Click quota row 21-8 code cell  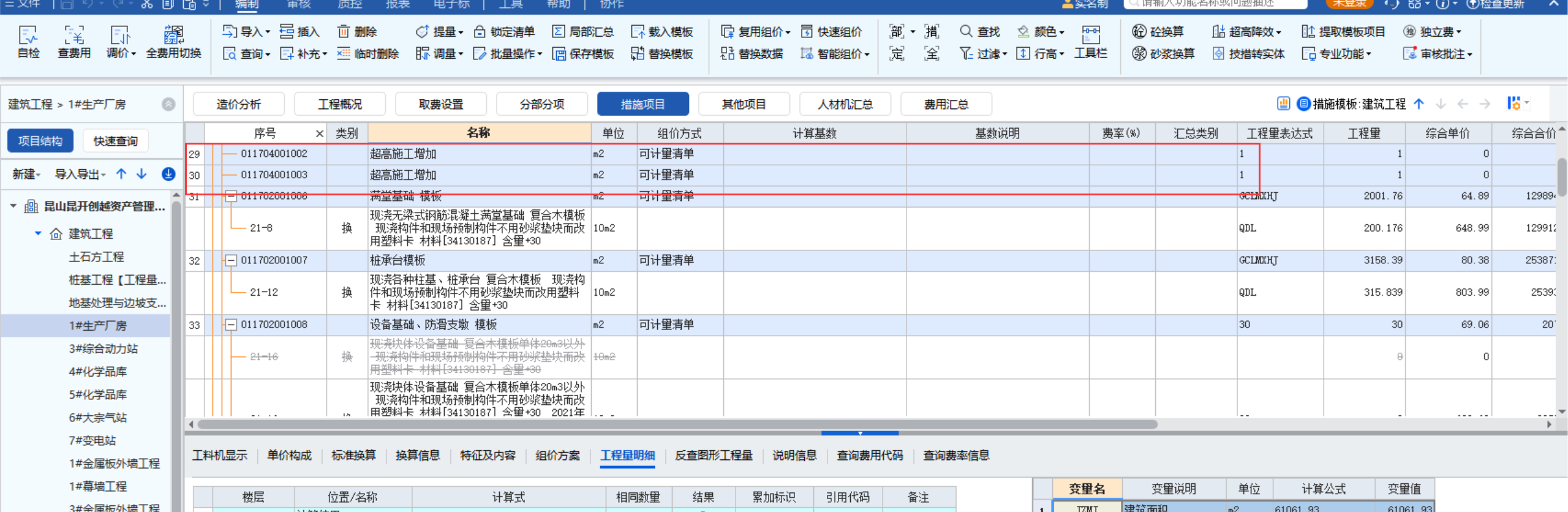pyautogui.click(x=262, y=228)
